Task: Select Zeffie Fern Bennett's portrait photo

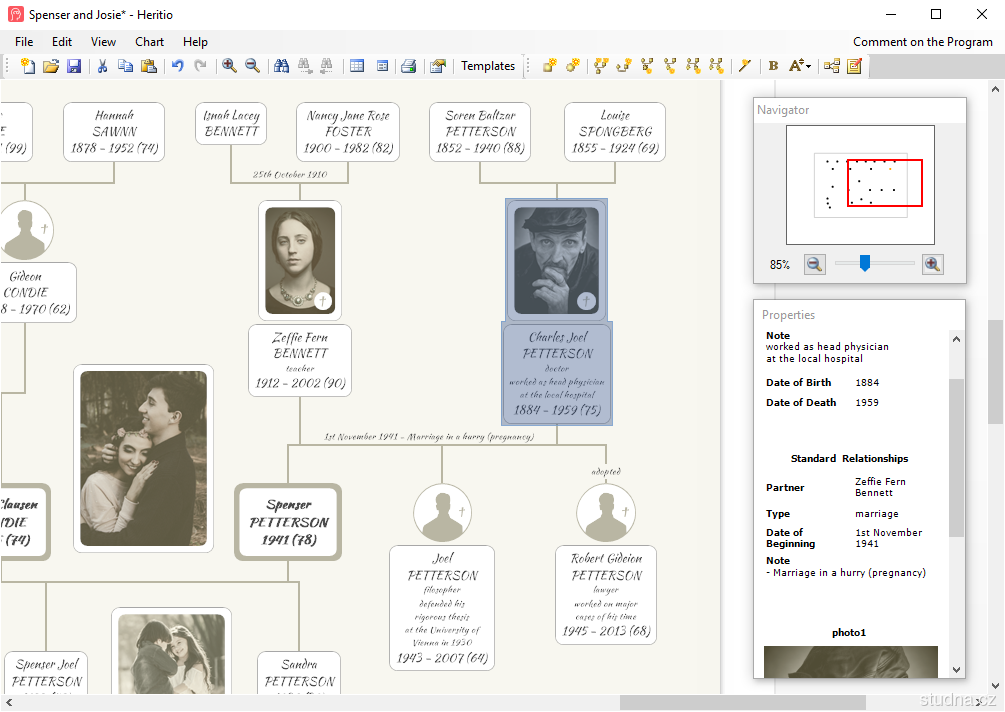Action: point(300,260)
